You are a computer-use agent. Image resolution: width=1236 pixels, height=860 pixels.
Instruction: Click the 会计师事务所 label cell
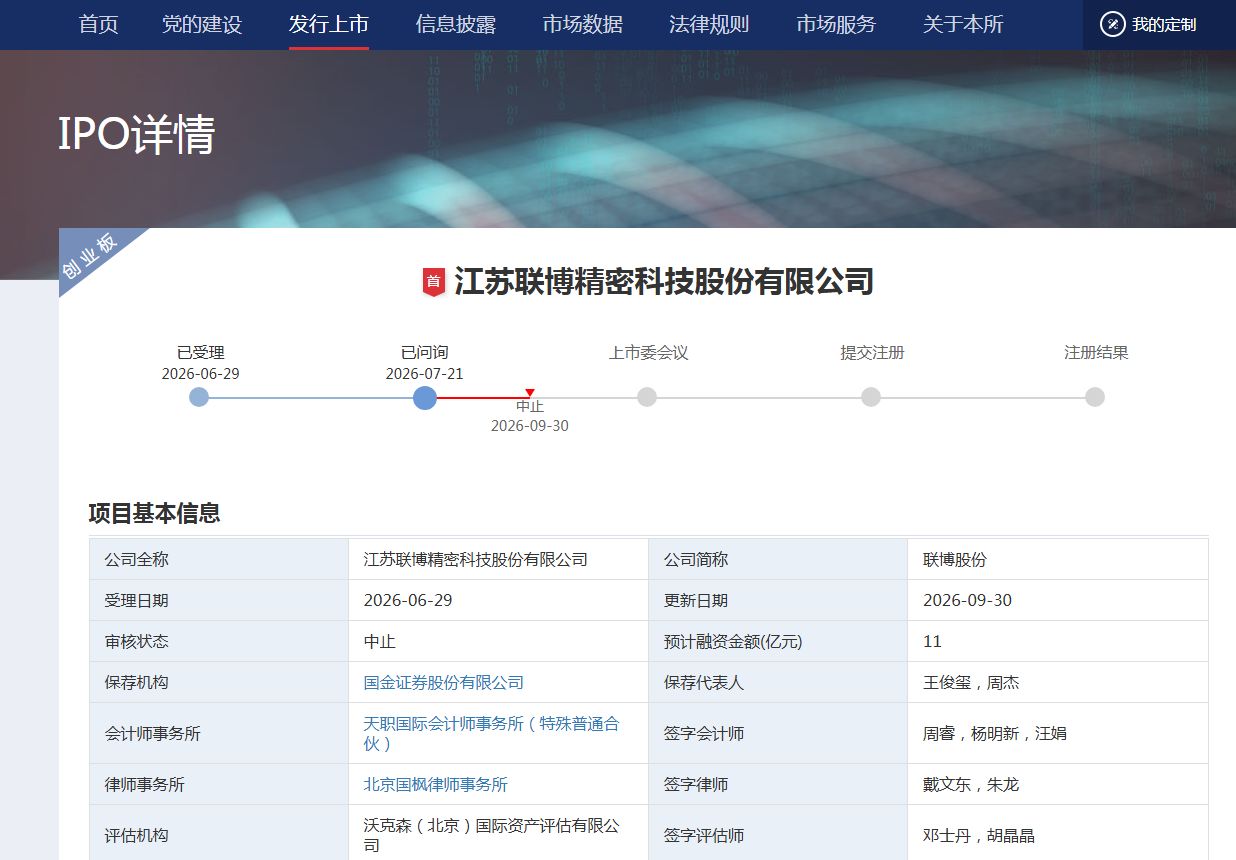click(x=219, y=734)
